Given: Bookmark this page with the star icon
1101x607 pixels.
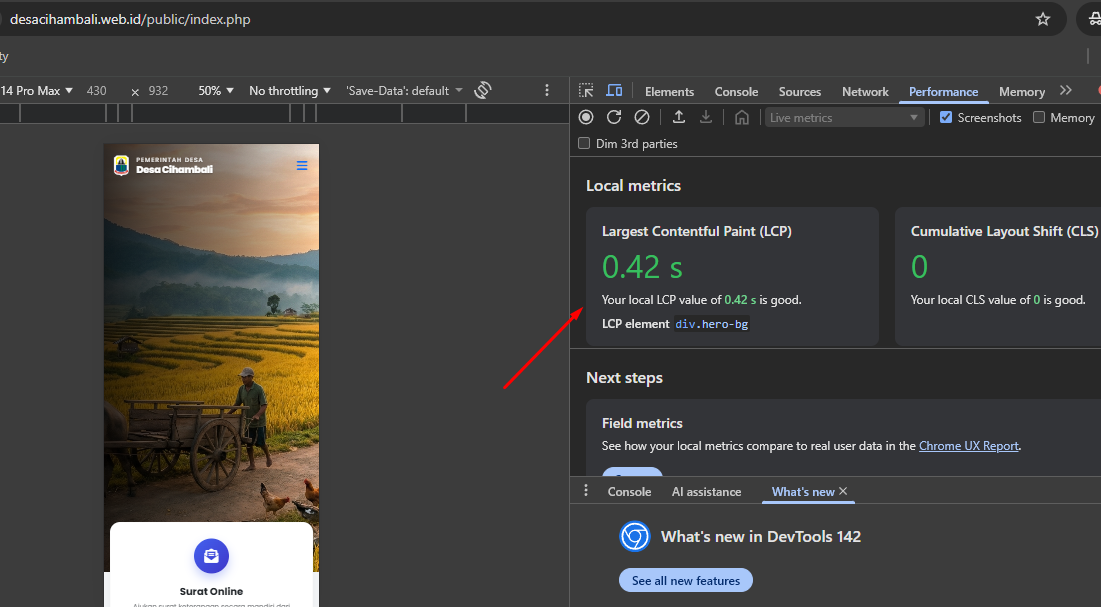Looking at the screenshot, I should click(1043, 19).
